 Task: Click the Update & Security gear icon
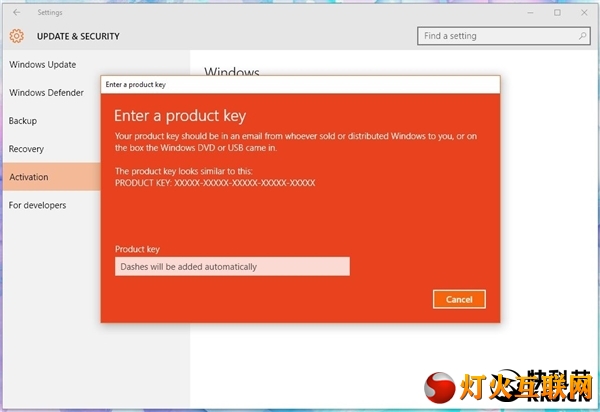click(16, 36)
